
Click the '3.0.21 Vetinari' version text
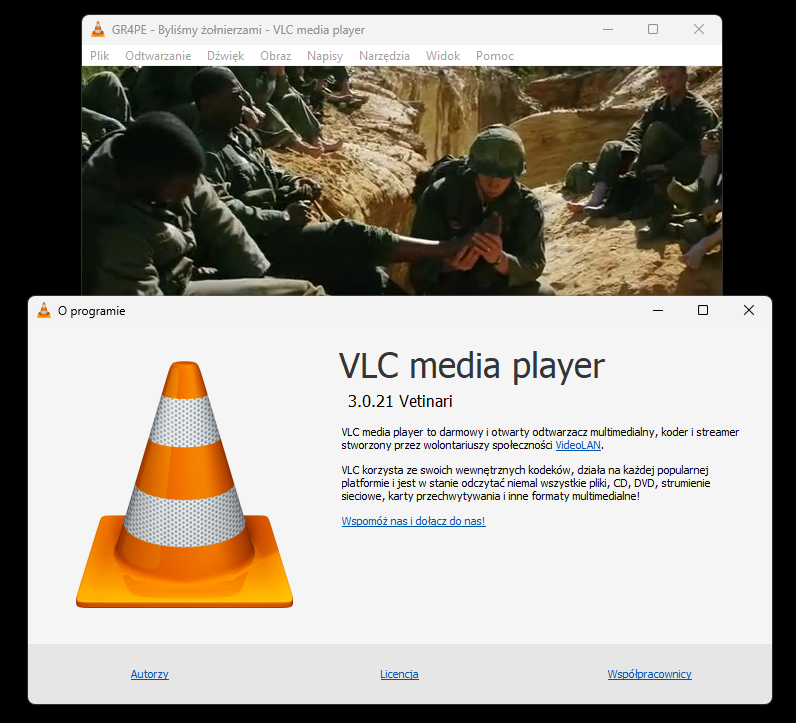pyautogui.click(x=400, y=402)
